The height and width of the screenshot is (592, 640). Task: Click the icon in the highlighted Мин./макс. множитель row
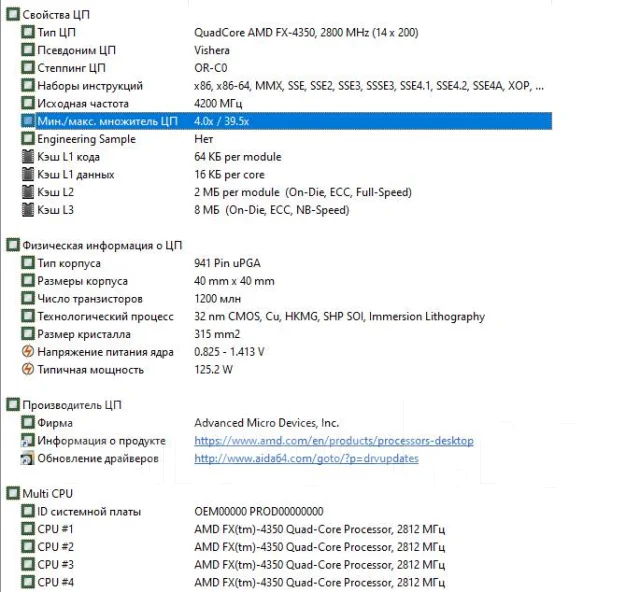coord(28,121)
